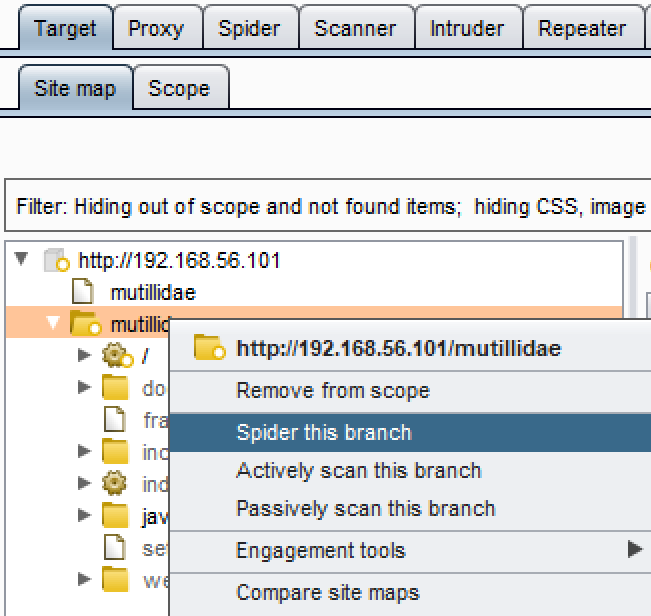Choose Remove from scope

tap(411, 391)
